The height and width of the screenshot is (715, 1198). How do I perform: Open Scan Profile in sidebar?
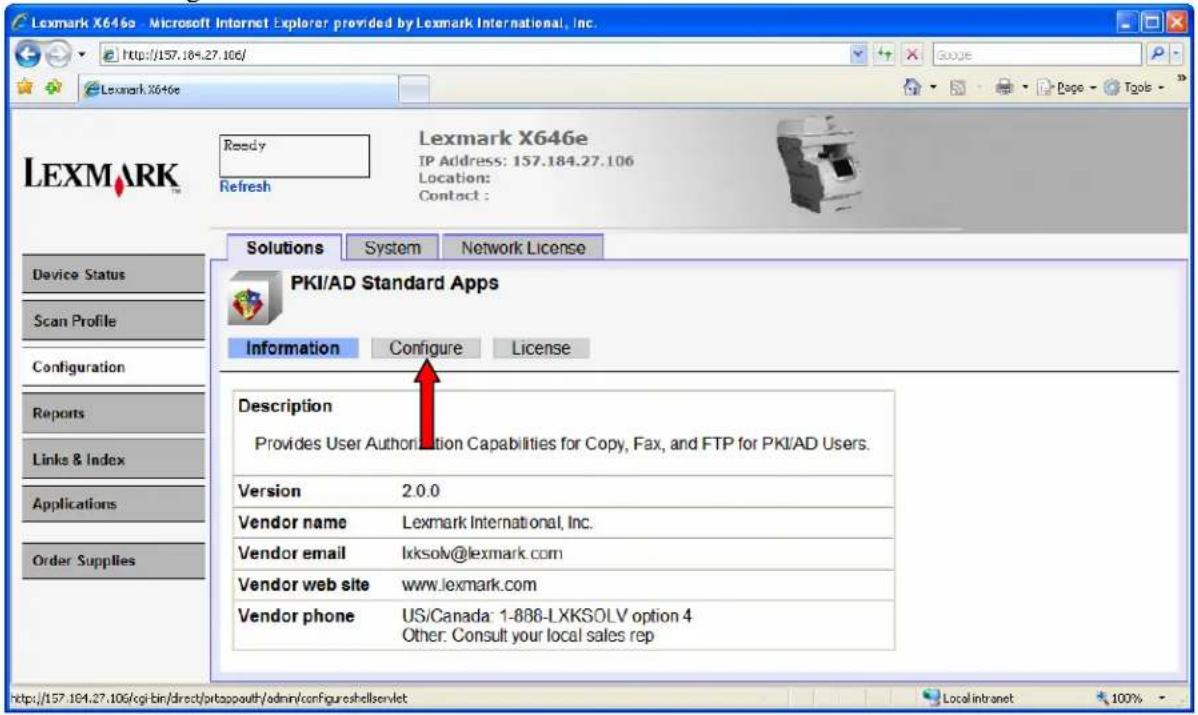click(x=113, y=321)
